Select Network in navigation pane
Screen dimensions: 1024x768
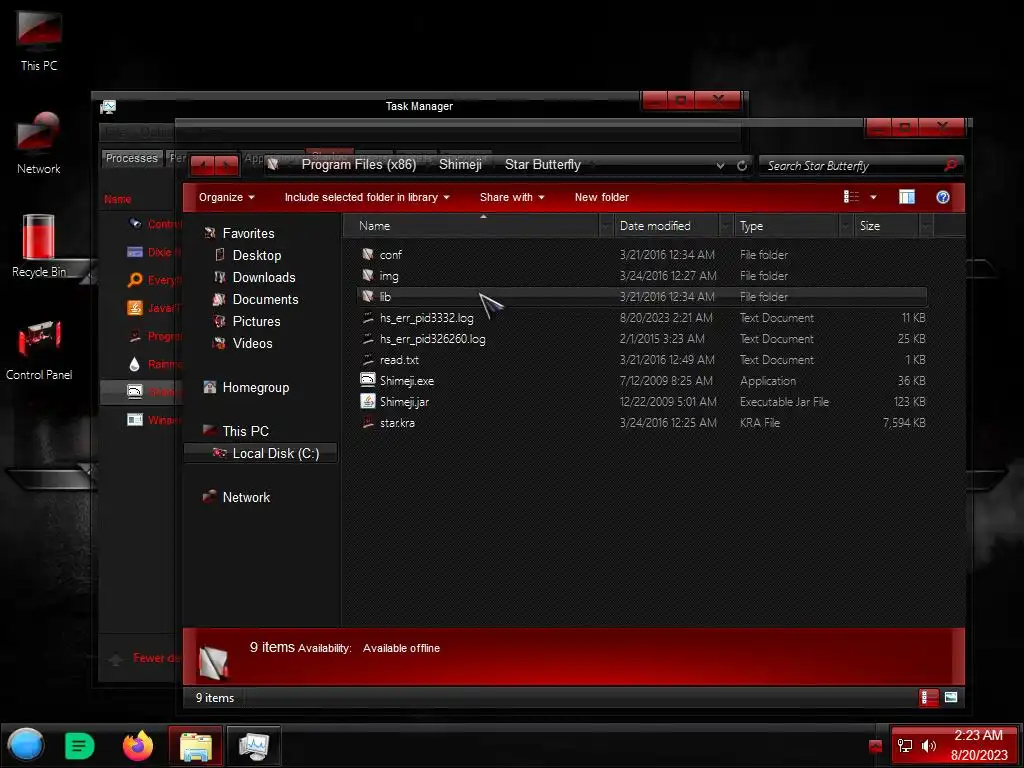coord(246,497)
